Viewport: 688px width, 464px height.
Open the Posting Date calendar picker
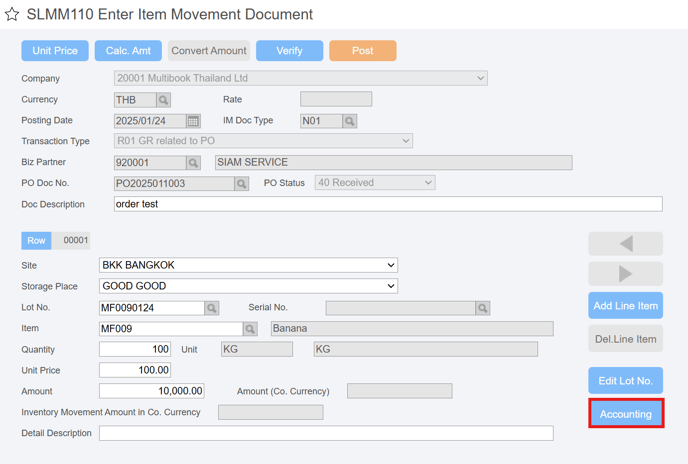193,121
